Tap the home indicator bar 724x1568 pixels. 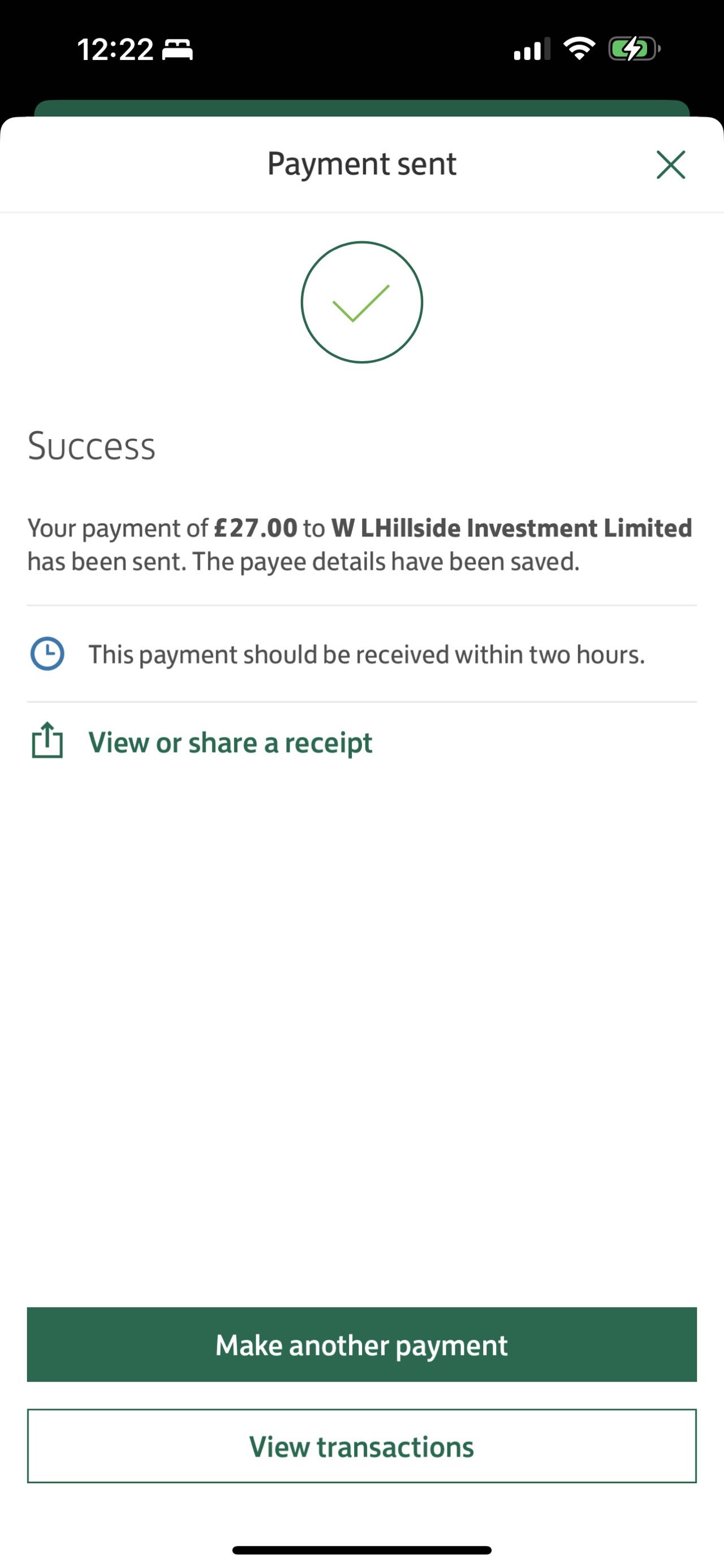(361, 1550)
